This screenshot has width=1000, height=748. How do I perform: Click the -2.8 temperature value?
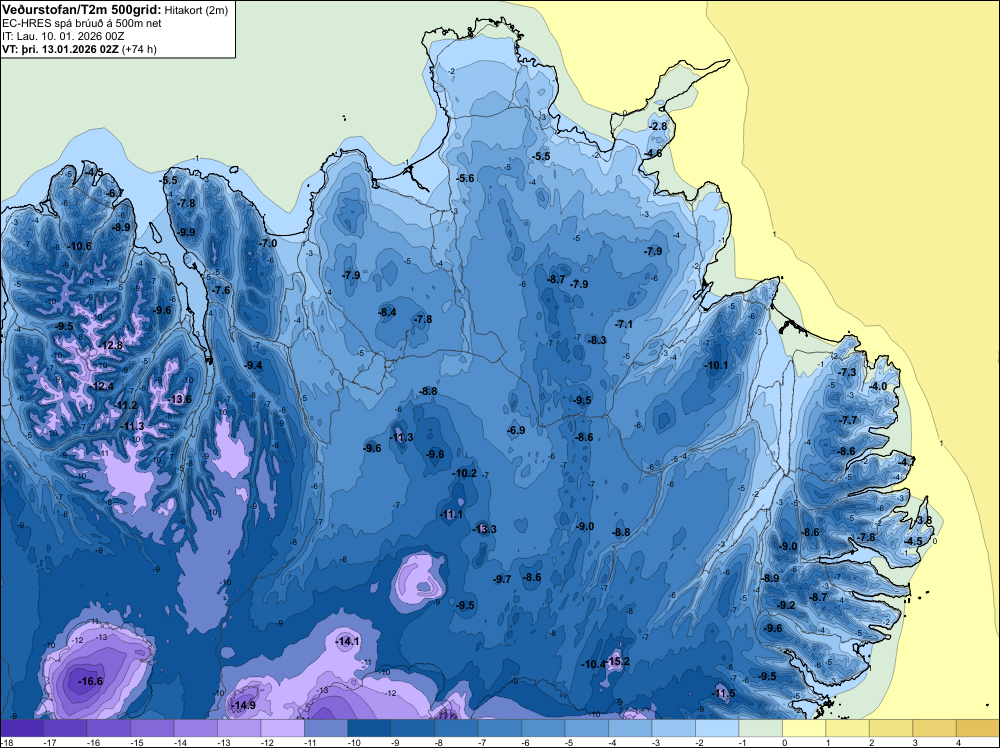tap(658, 126)
